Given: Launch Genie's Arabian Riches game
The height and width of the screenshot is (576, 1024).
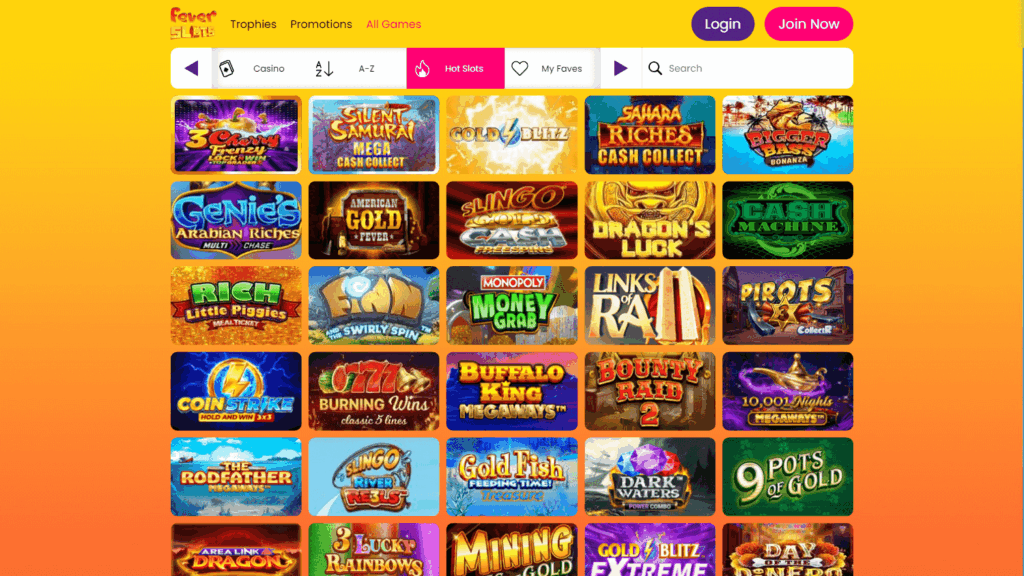Looking at the screenshot, I should [x=236, y=220].
